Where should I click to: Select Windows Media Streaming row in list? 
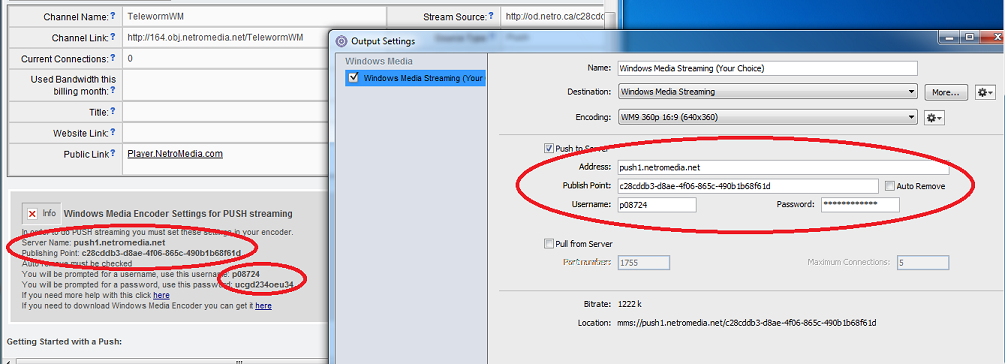click(x=415, y=78)
